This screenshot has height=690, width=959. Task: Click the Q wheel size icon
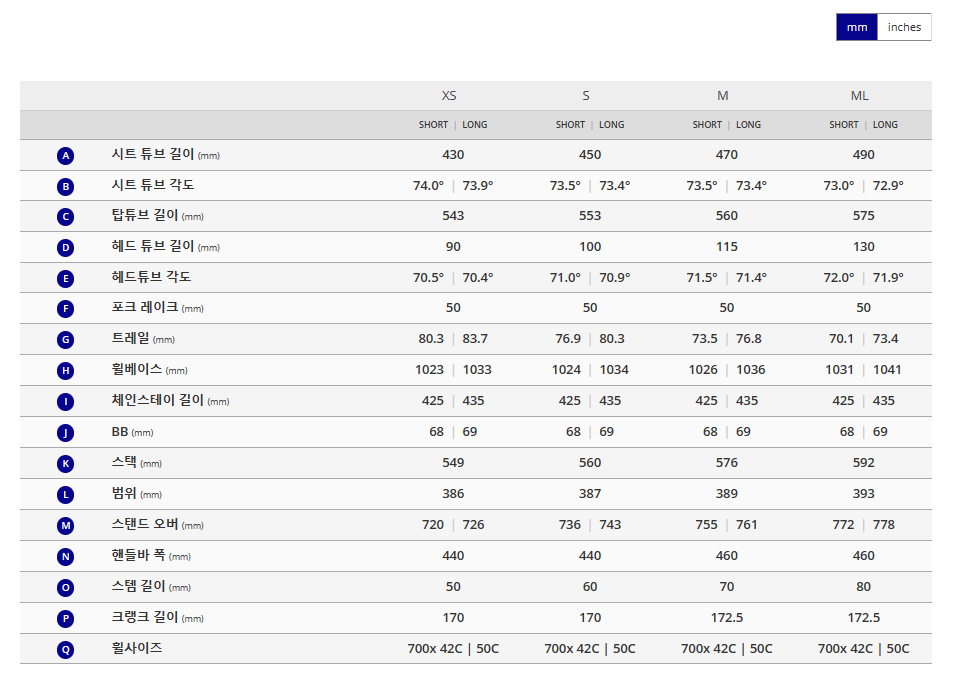[65, 650]
